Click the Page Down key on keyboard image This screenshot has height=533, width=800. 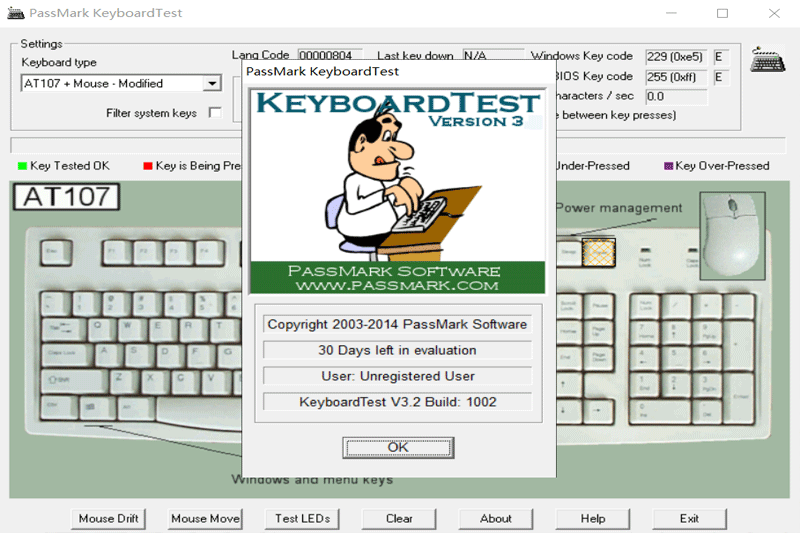point(599,358)
